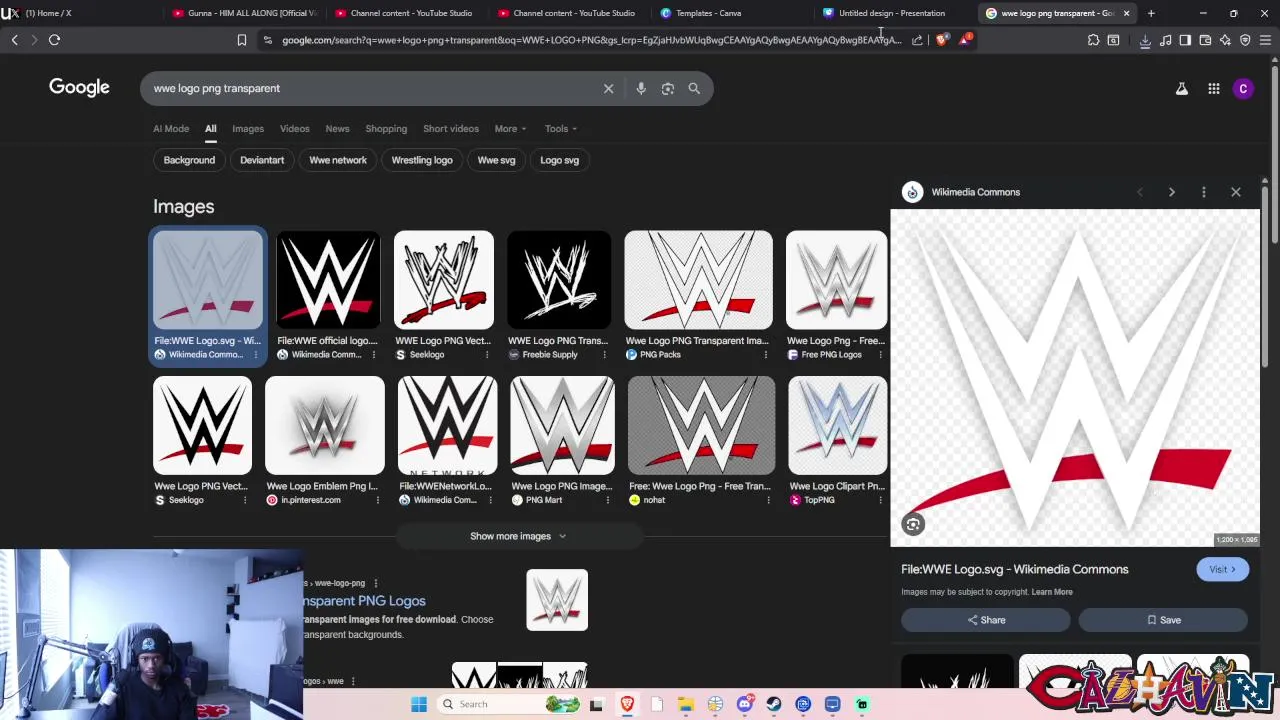Open Brave playlist music icon
This screenshot has width=1280, height=720.
tap(1166, 40)
